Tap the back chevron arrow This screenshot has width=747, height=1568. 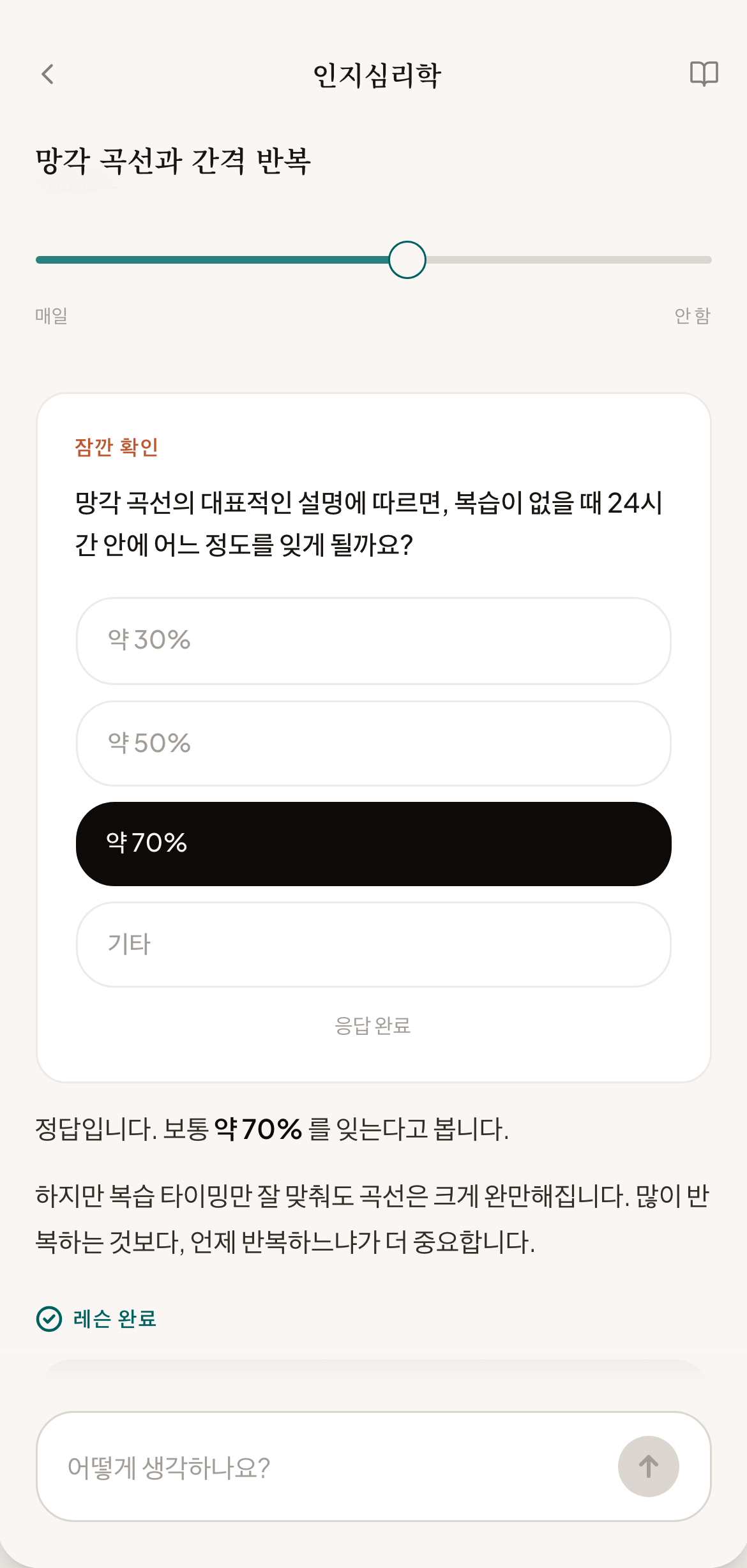(48, 74)
